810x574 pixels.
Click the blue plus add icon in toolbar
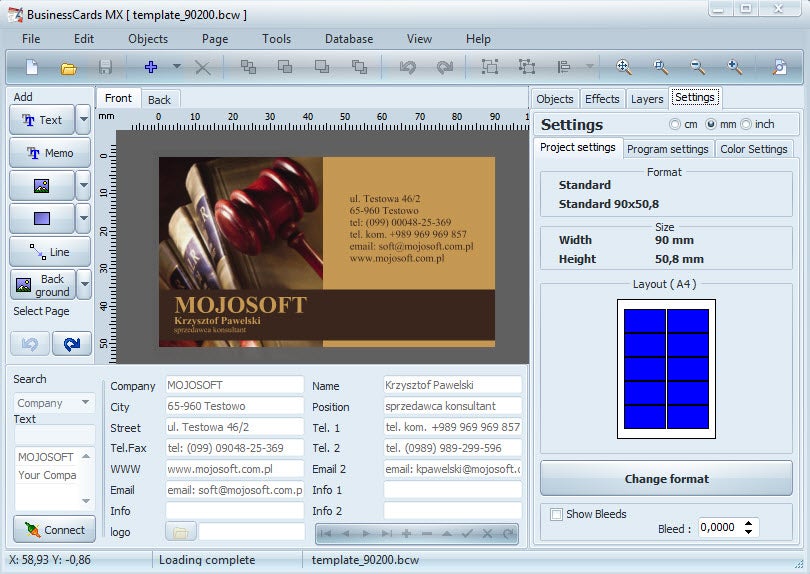pos(152,67)
